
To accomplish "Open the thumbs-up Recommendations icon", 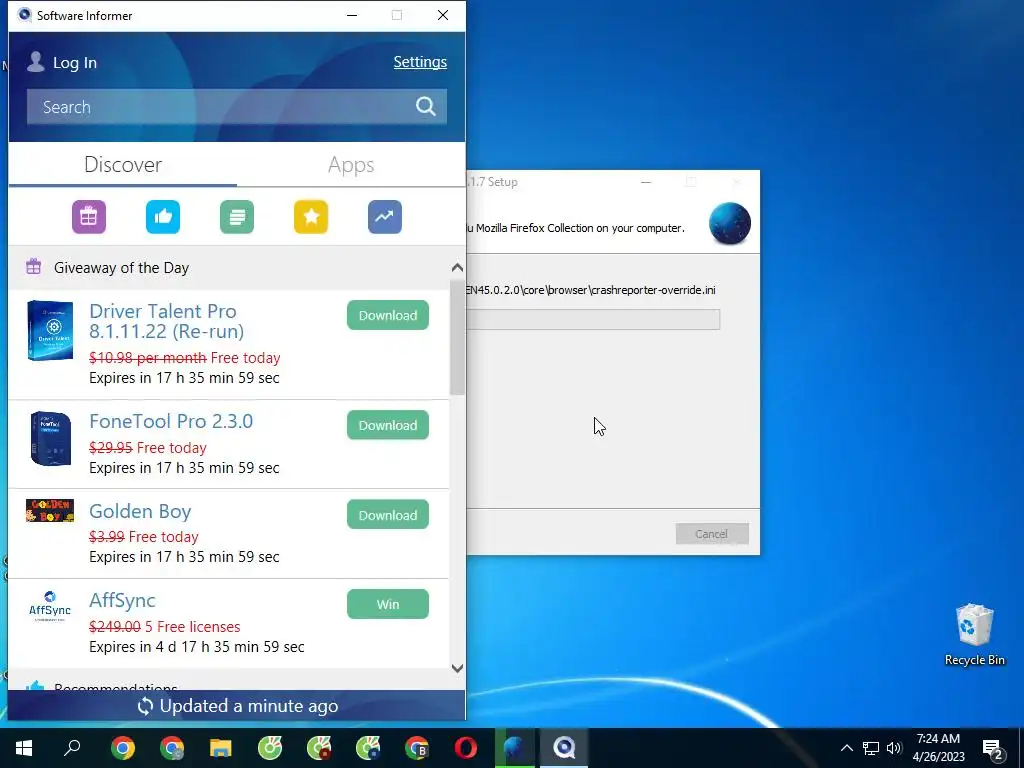I will pyautogui.click(x=163, y=217).
